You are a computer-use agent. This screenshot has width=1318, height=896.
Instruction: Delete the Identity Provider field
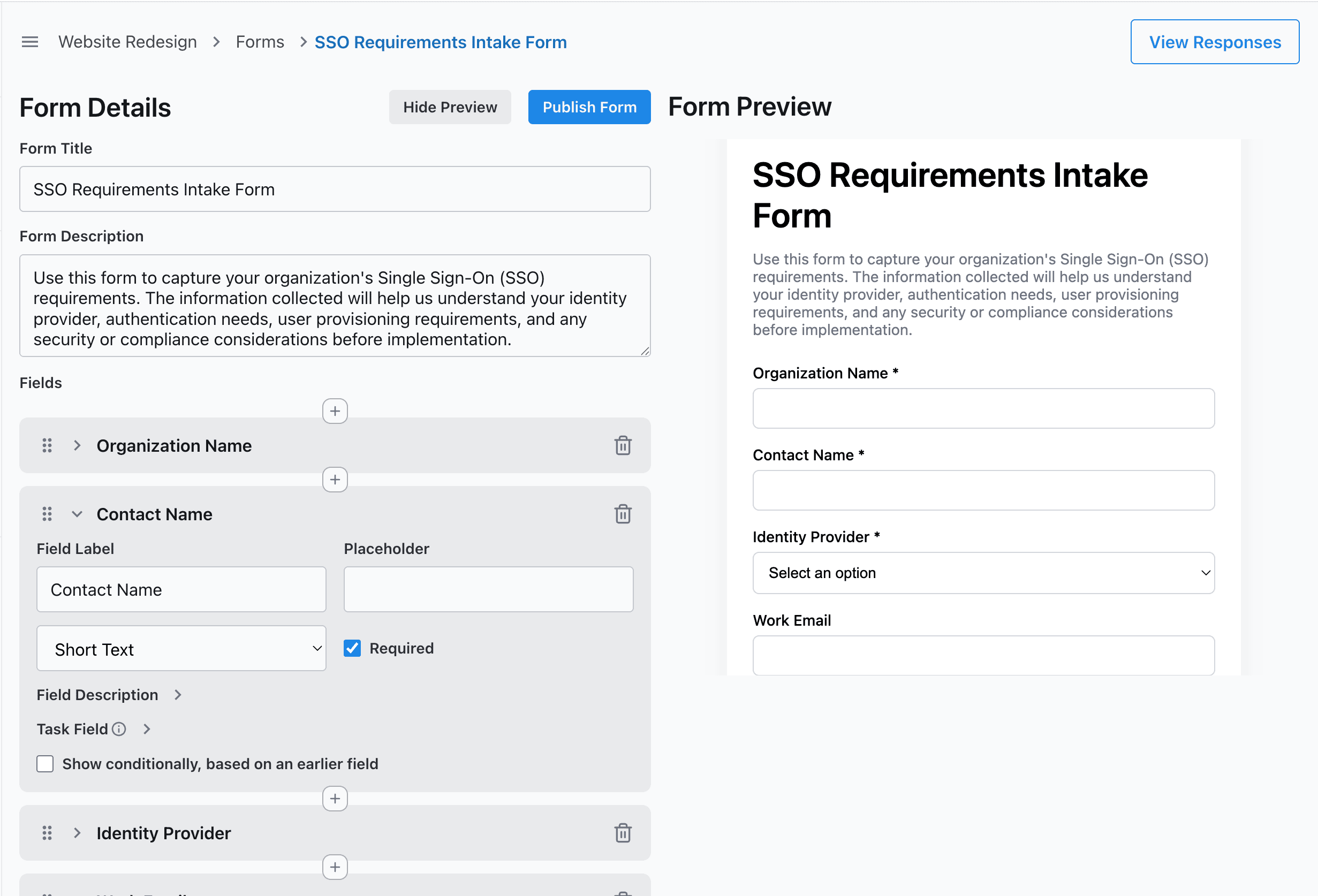[623, 832]
